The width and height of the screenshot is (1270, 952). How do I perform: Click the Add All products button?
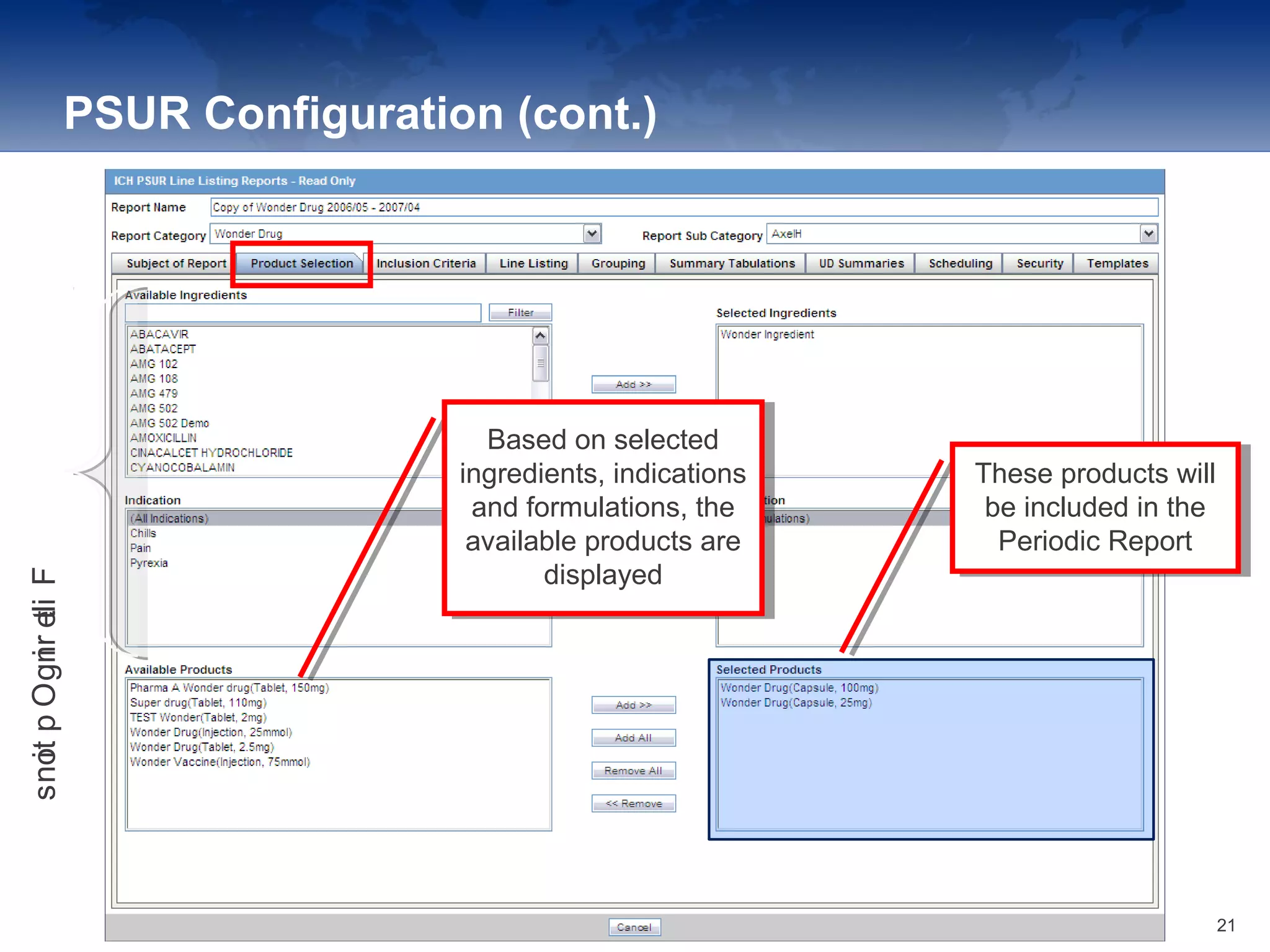pos(633,738)
